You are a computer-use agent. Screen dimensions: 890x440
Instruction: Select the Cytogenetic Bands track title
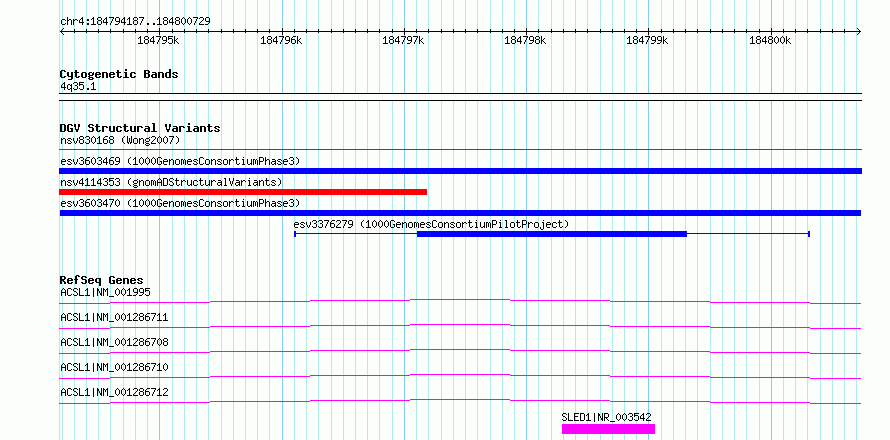pos(119,74)
